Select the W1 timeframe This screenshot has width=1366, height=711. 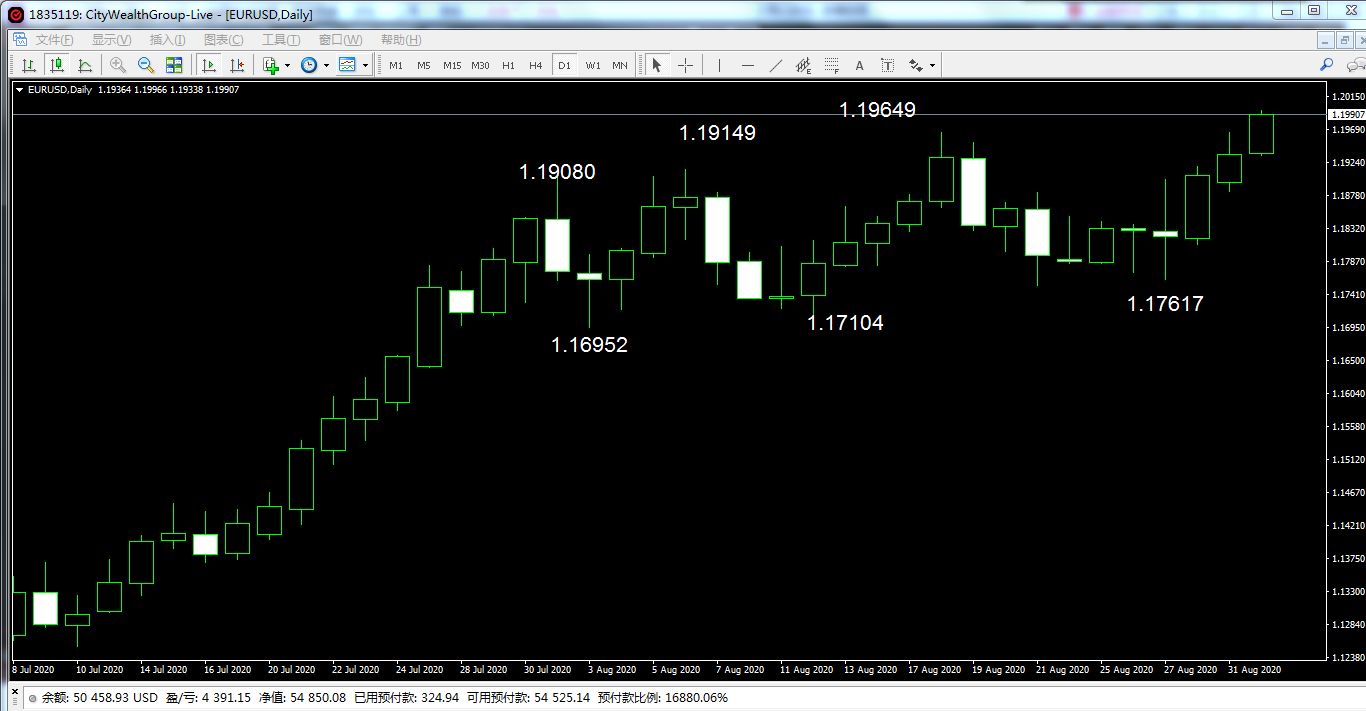click(x=593, y=65)
